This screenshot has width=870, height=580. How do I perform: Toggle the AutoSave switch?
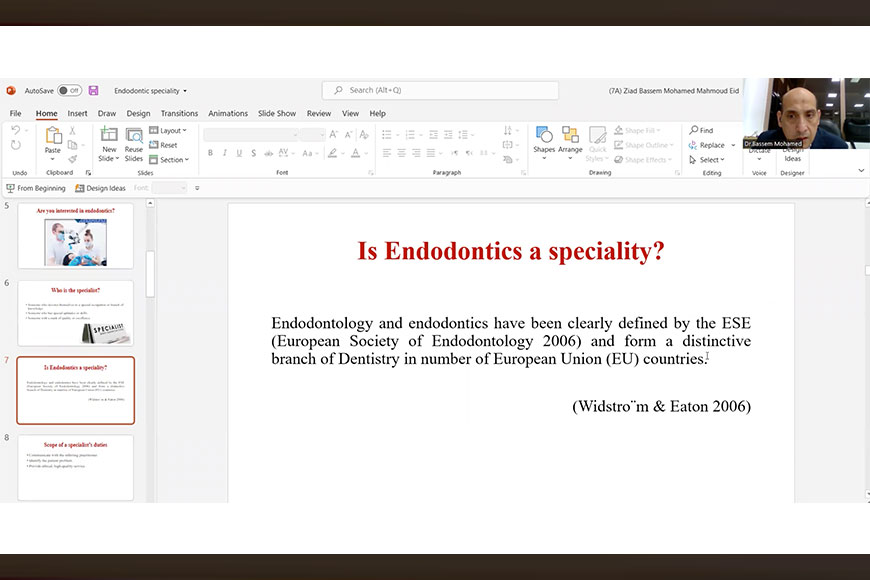click(69, 90)
